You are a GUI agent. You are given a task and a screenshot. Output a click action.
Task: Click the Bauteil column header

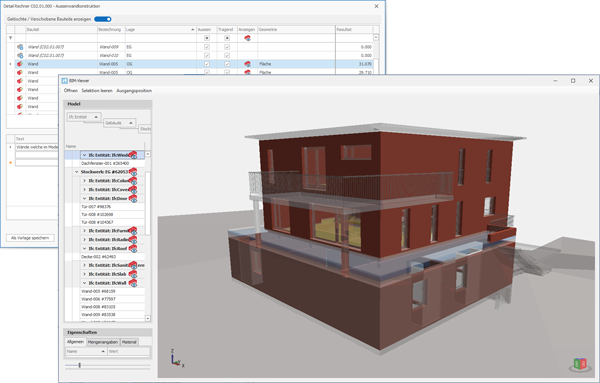pyautogui.click(x=61, y=29)
